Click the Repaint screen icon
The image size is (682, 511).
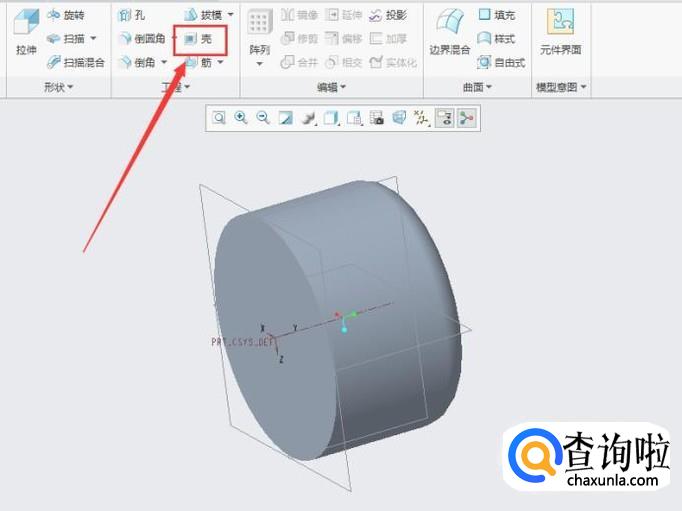pos(286,118)
